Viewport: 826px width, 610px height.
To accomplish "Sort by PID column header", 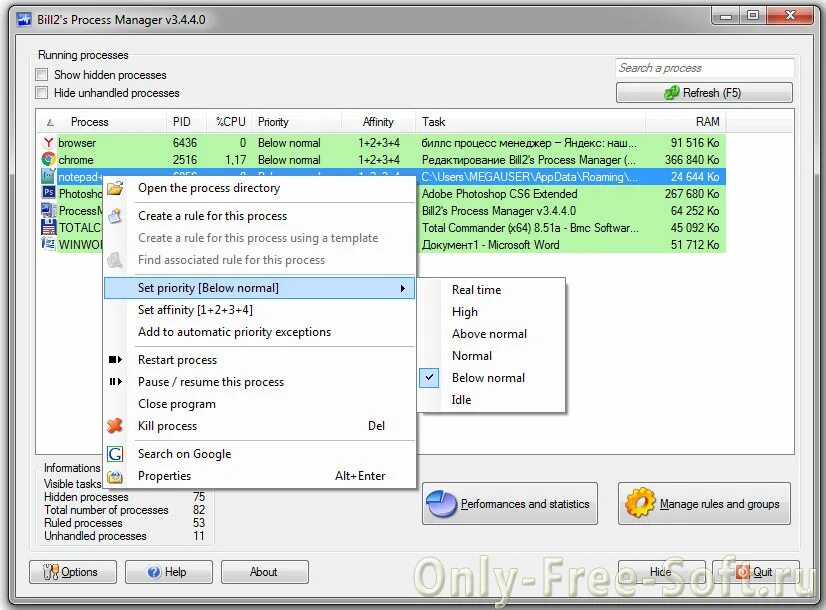I will pos(186,122).
